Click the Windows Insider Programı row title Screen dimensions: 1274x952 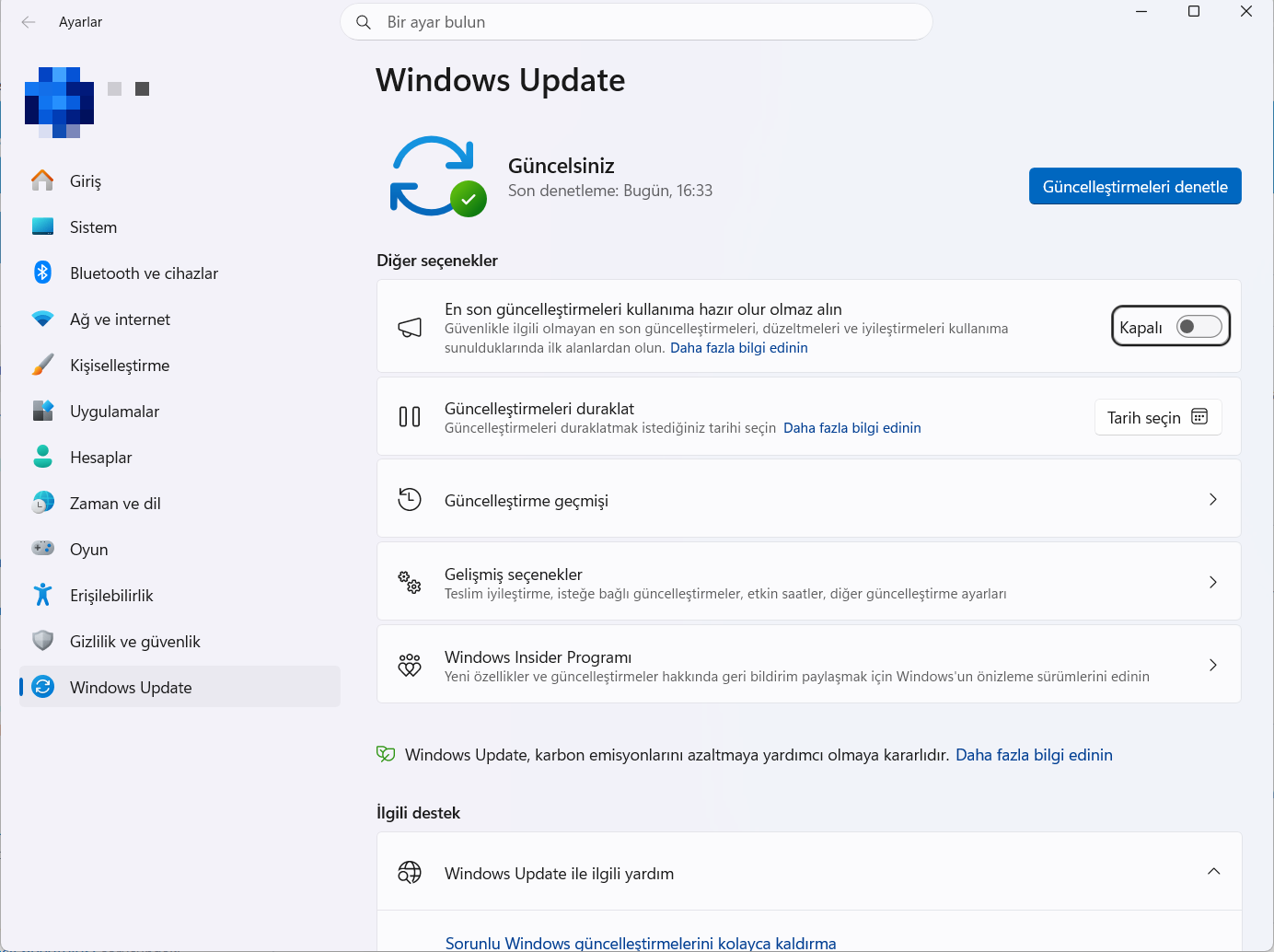tap(539, 656)
